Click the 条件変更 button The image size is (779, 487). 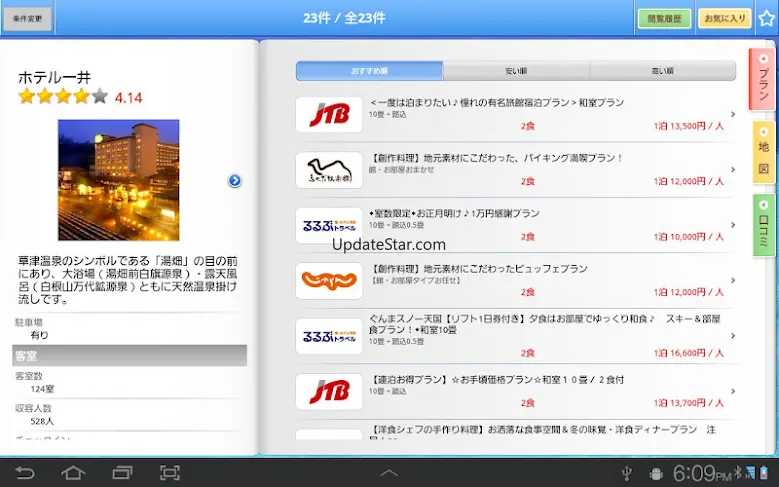27,18
